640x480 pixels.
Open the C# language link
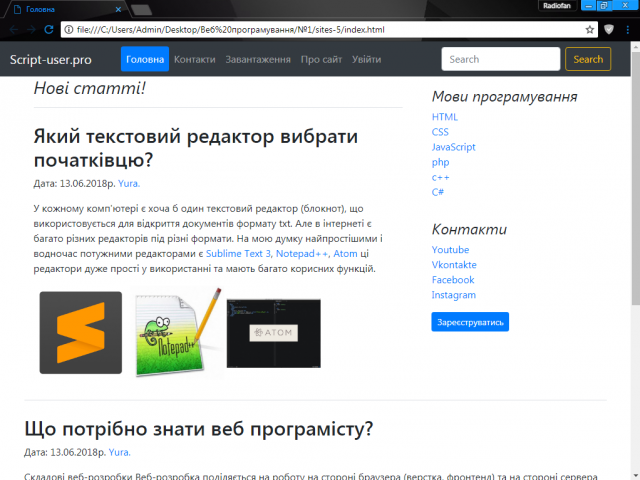438,192
